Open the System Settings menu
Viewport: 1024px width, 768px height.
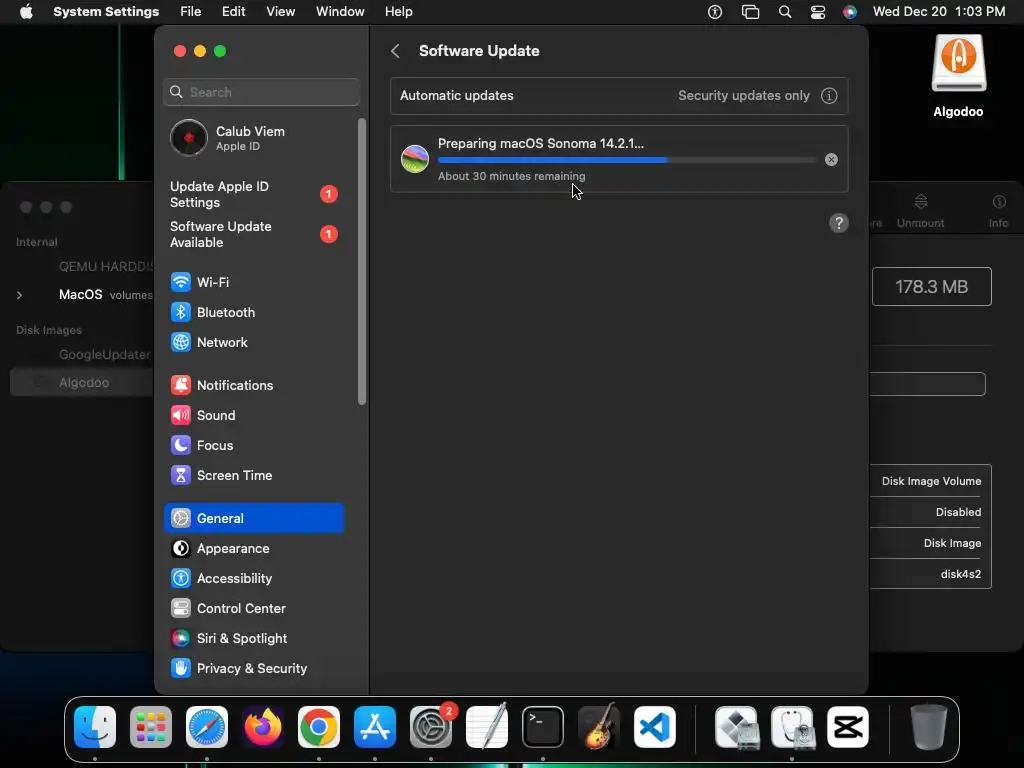(x=106, y=12)
